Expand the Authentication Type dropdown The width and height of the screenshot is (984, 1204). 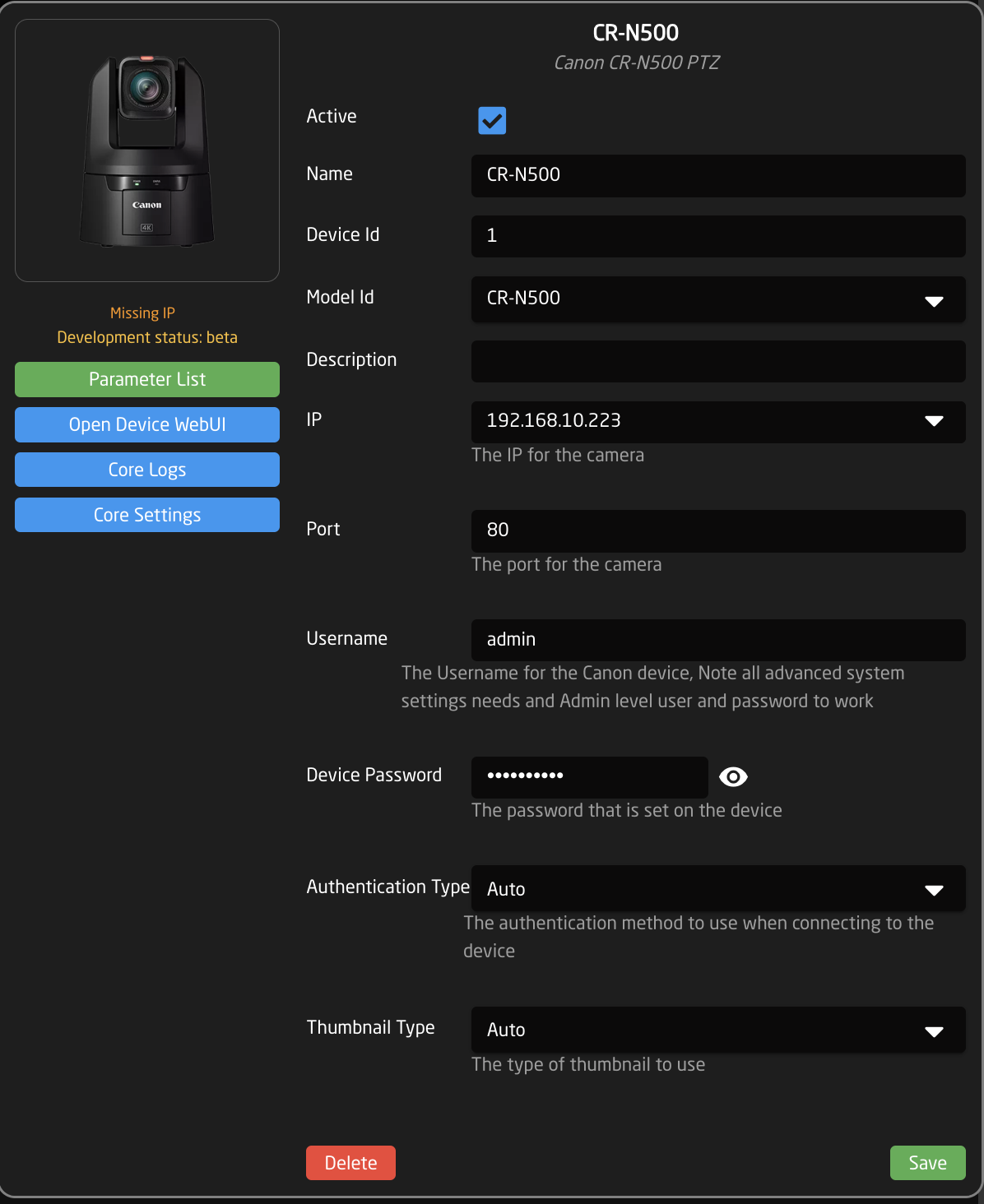tap(934, 889)
